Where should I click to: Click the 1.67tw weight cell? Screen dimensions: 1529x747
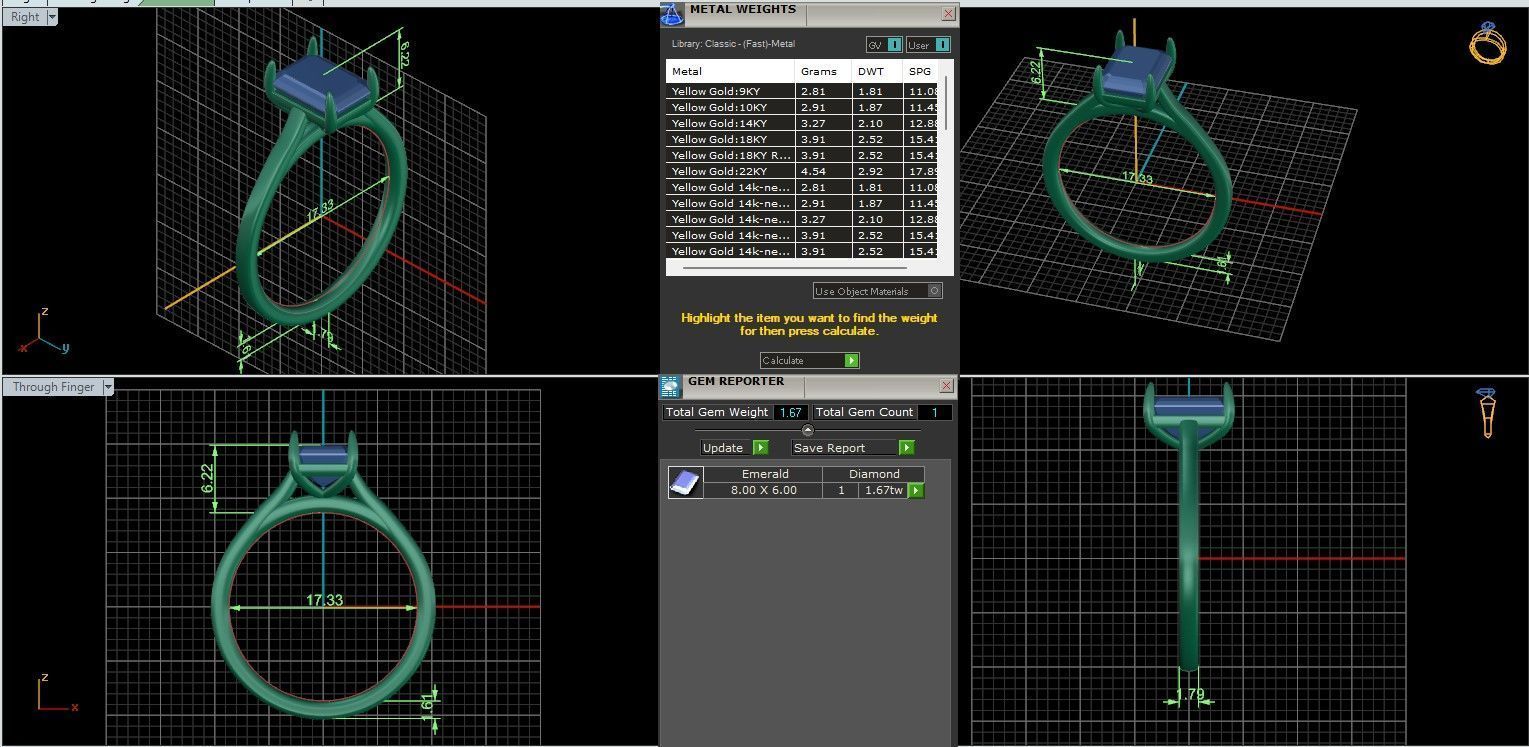884,491
